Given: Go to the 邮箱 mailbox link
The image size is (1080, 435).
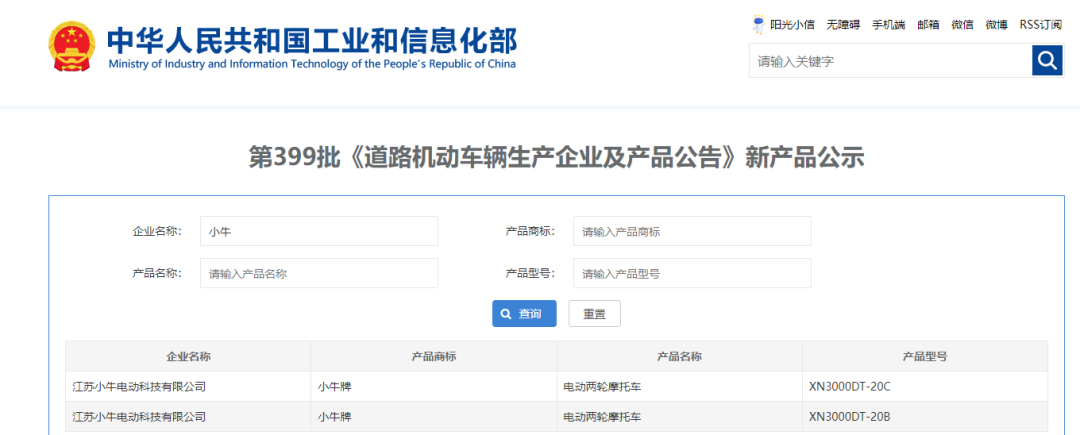Looking at the screenshot, I should (x=928, y=24).
